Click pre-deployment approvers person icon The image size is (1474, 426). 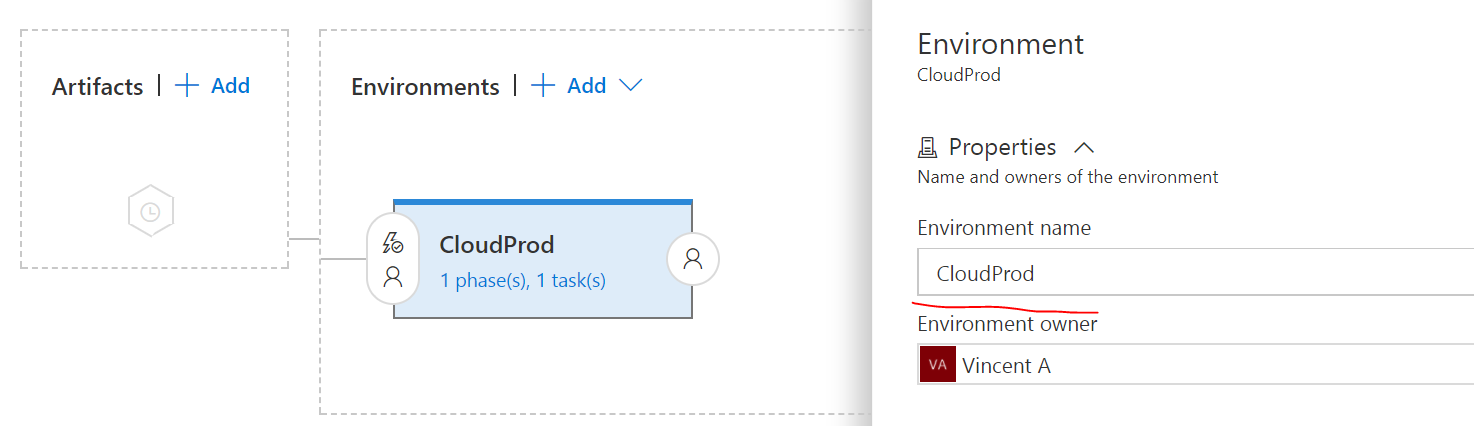point(393,277)
